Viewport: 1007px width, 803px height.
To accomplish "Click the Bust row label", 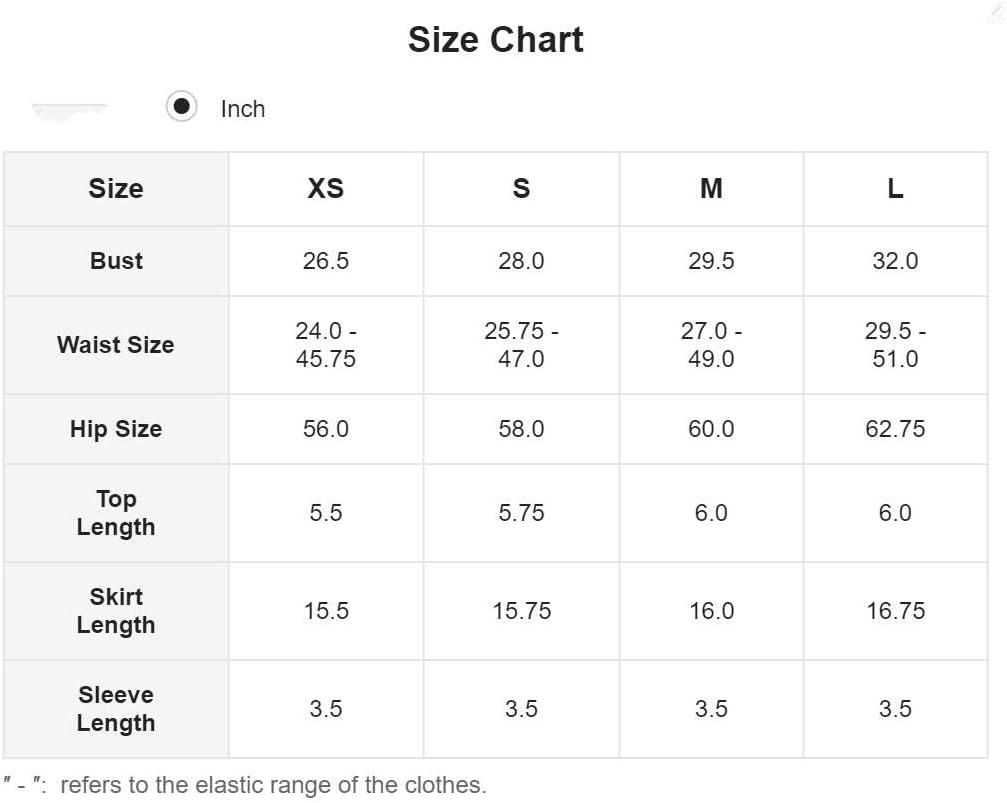I will click(116, 261).
